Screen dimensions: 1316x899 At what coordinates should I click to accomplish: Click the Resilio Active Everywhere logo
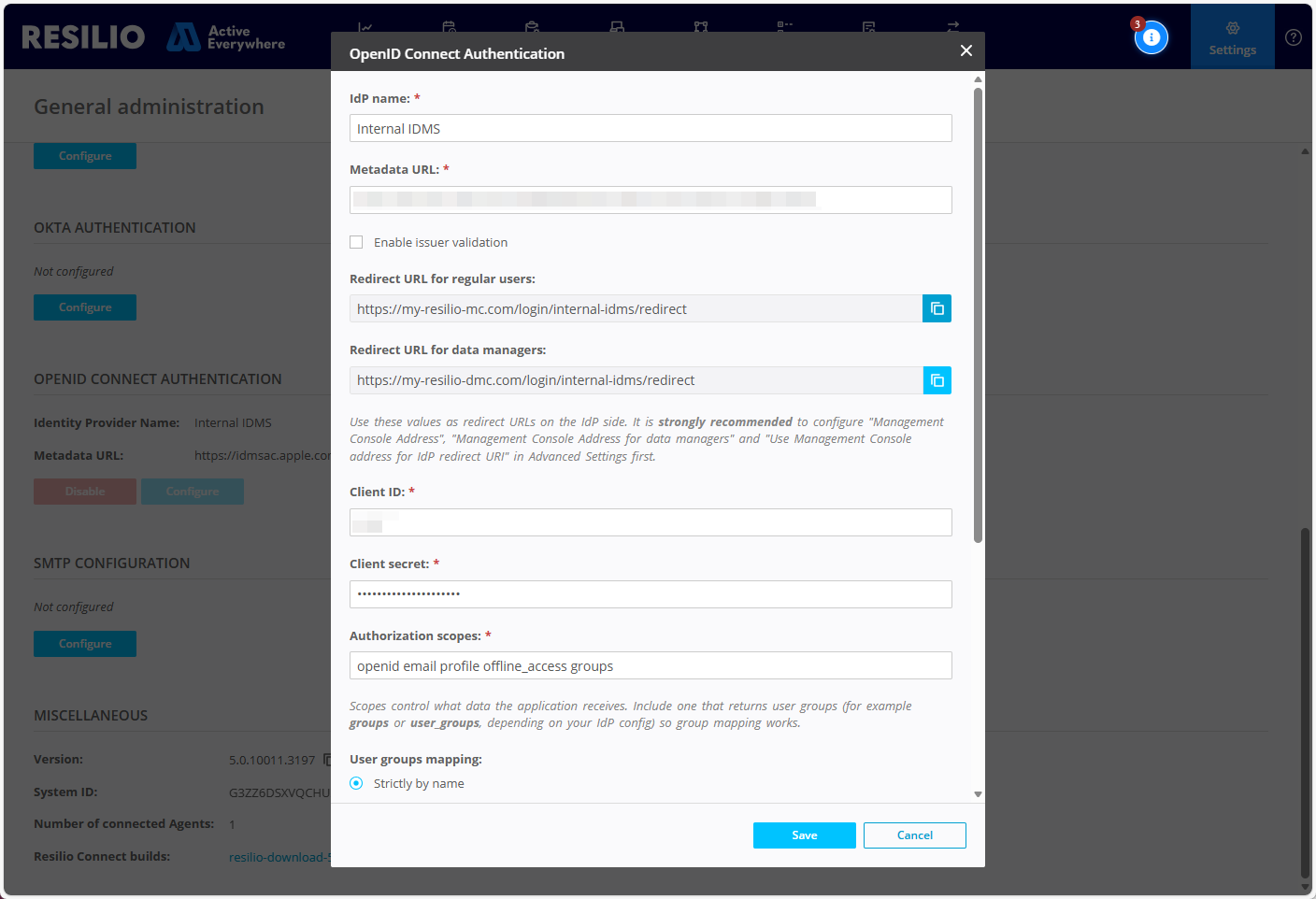coord(153,37)
